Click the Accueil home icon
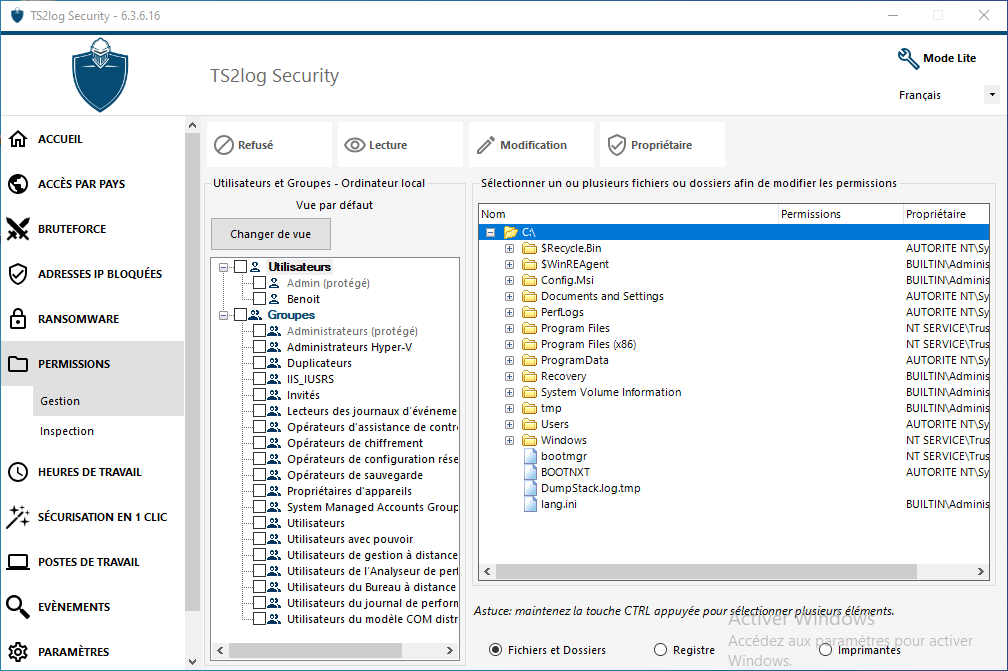1008x671 pixels. click(18, 139)
